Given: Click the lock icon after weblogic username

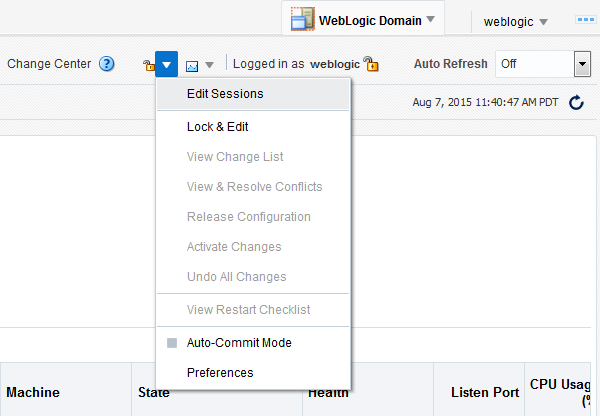Looking at the screenshot, I should pos(371,64).
